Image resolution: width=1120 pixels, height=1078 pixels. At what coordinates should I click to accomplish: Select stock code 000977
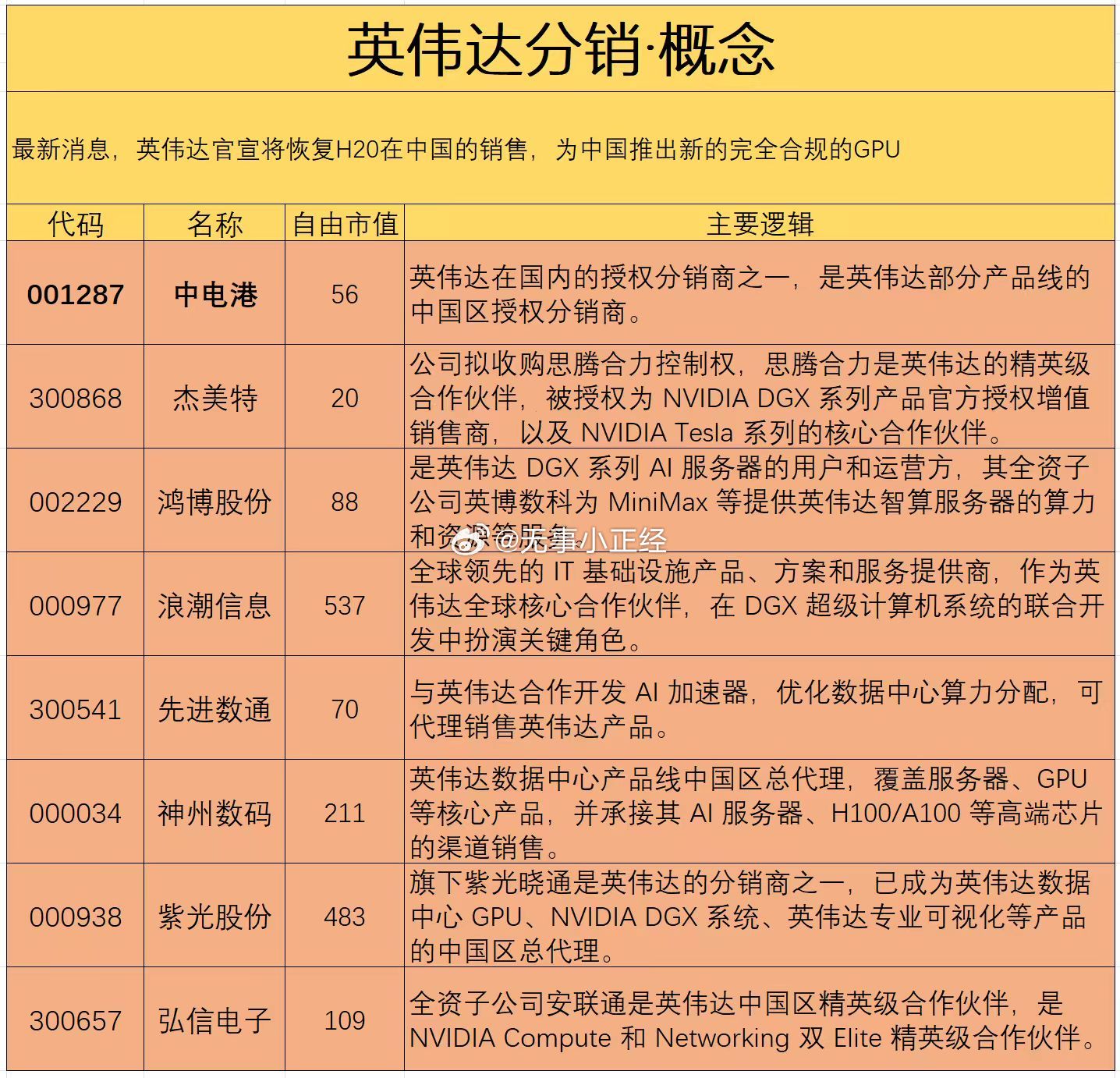point(76,605)
